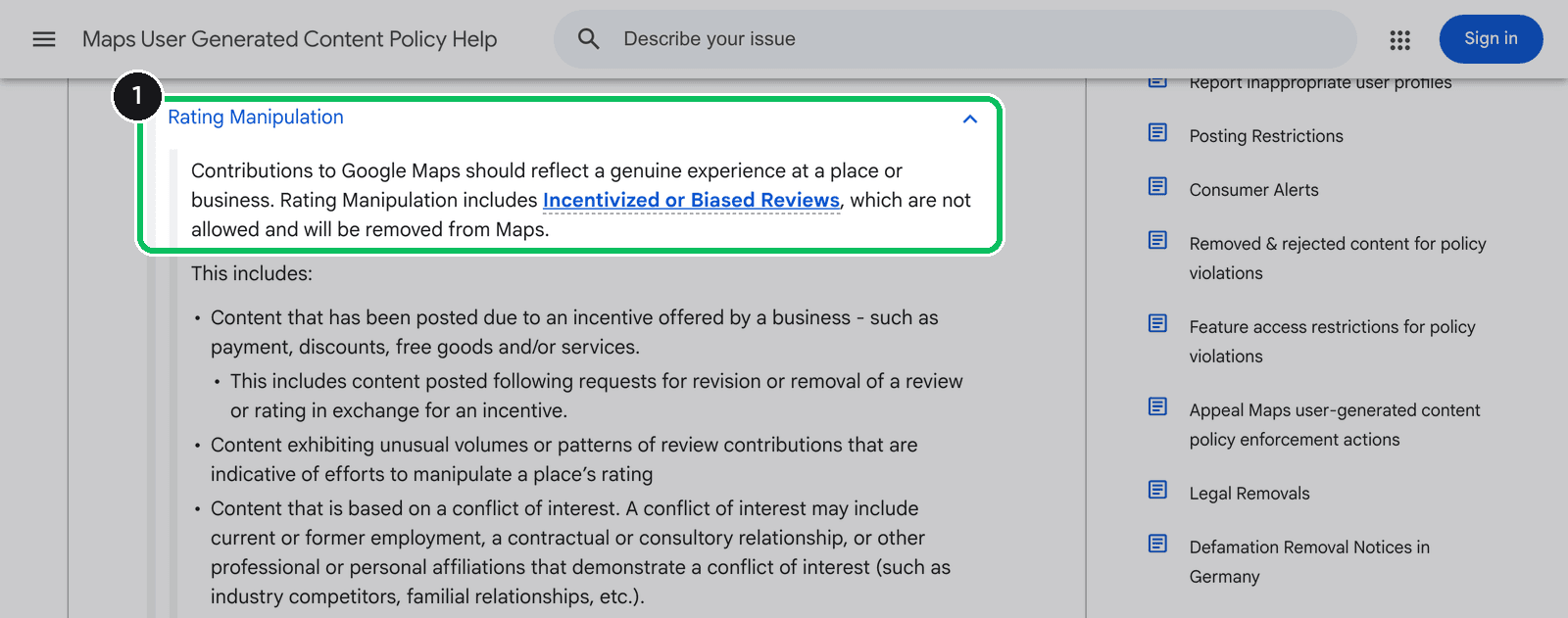The height and width of the screenshot is (618, 1568).
Task: Collapse the Rating Manipulation section chevron
Action: [970, 119]
